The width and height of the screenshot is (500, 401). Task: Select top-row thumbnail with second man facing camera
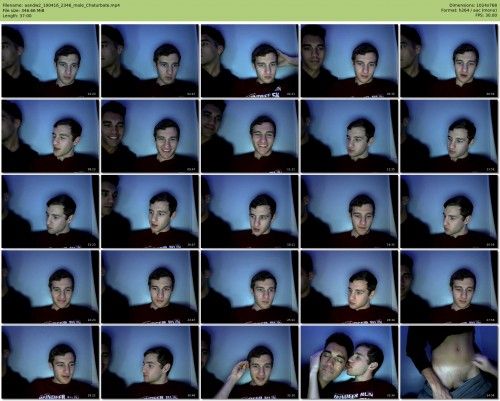(x=349, y=61)
